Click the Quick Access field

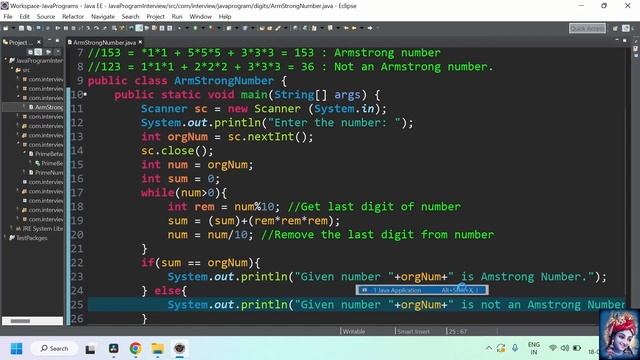(x=587, y=28)
